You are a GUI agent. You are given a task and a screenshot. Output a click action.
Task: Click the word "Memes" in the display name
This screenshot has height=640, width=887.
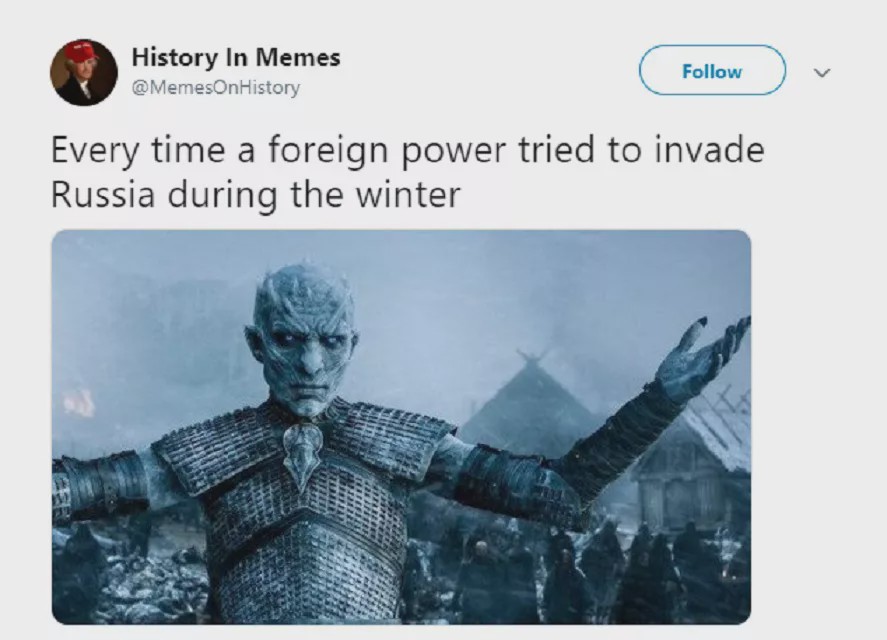pos(298,57)
